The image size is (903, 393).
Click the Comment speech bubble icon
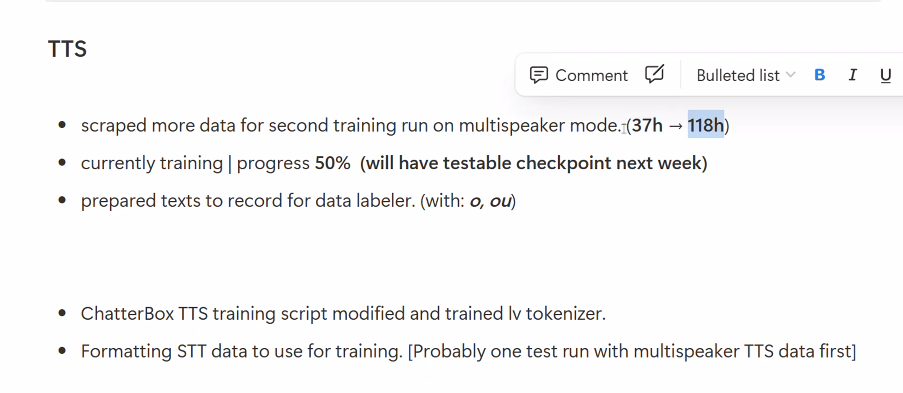tap(538, 75)
